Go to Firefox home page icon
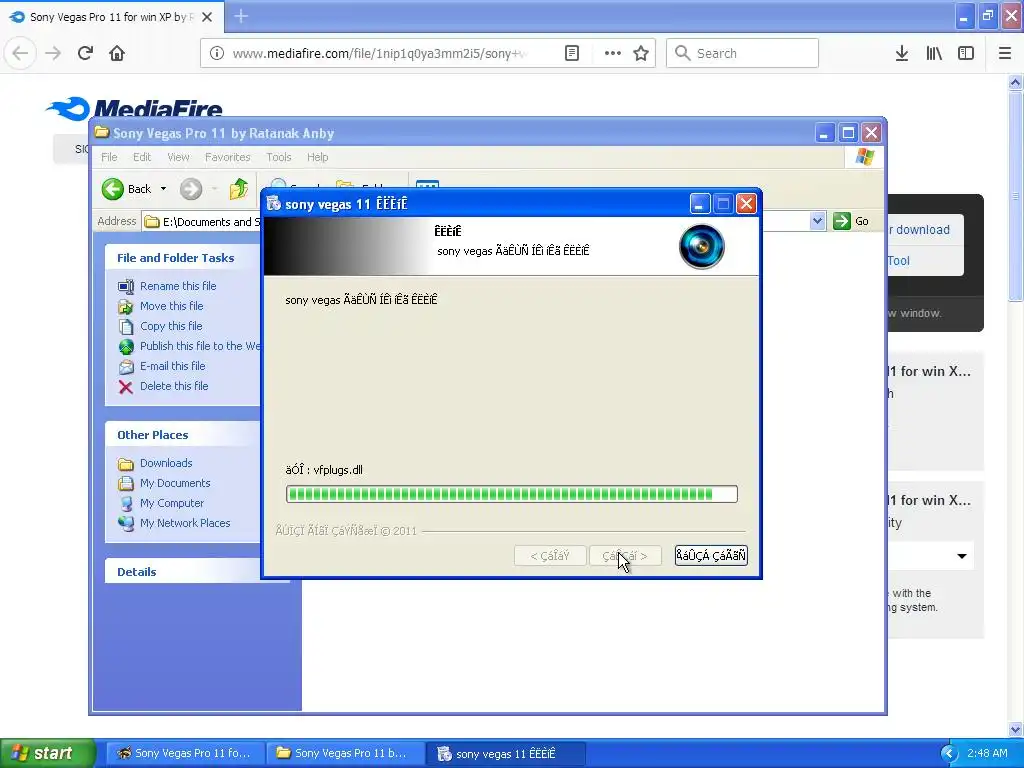This screenshot has width=1024, height=768. point(117,53)
